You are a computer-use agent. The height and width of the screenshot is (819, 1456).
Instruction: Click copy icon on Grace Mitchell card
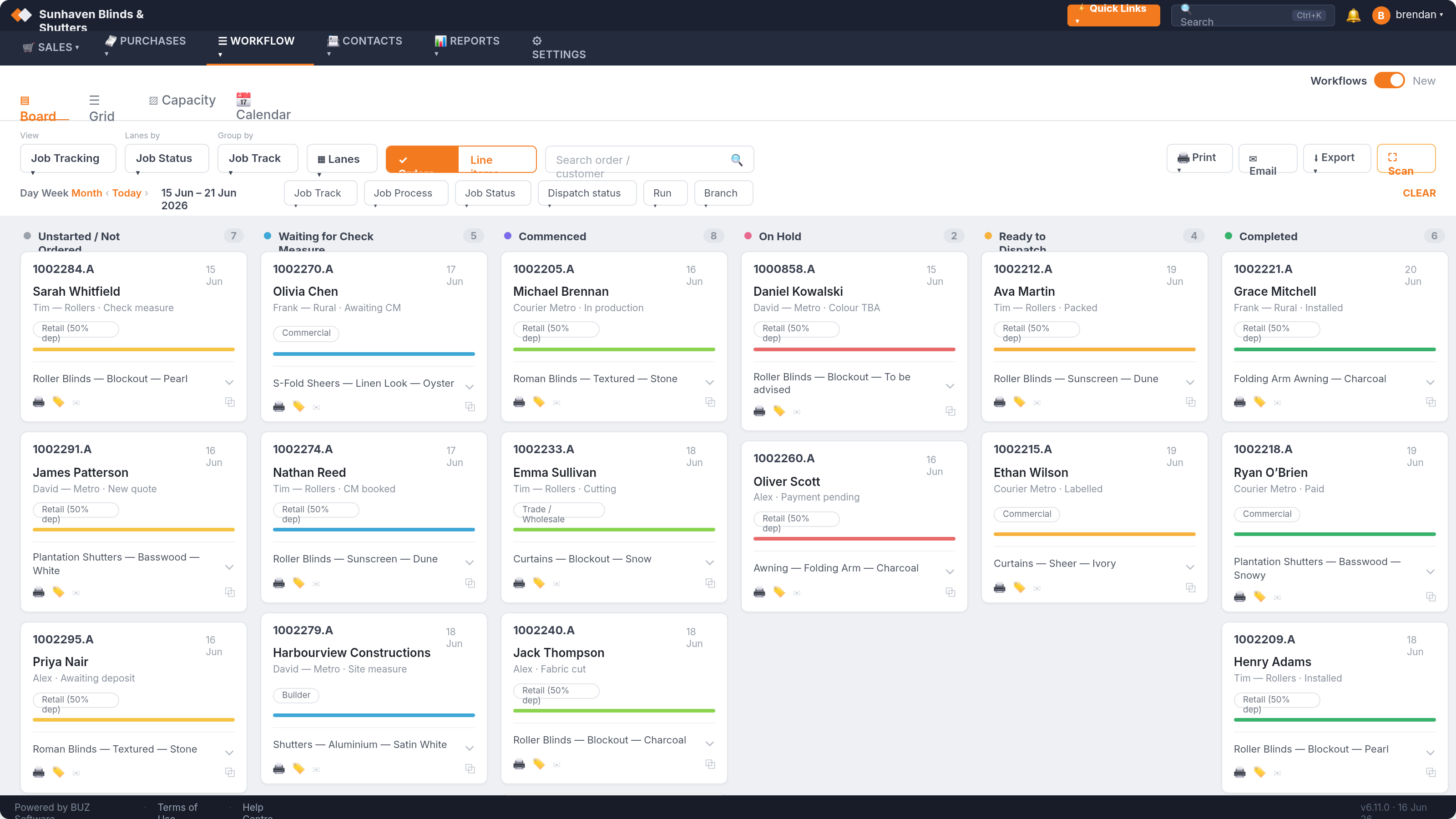[x=1431, y=402]
